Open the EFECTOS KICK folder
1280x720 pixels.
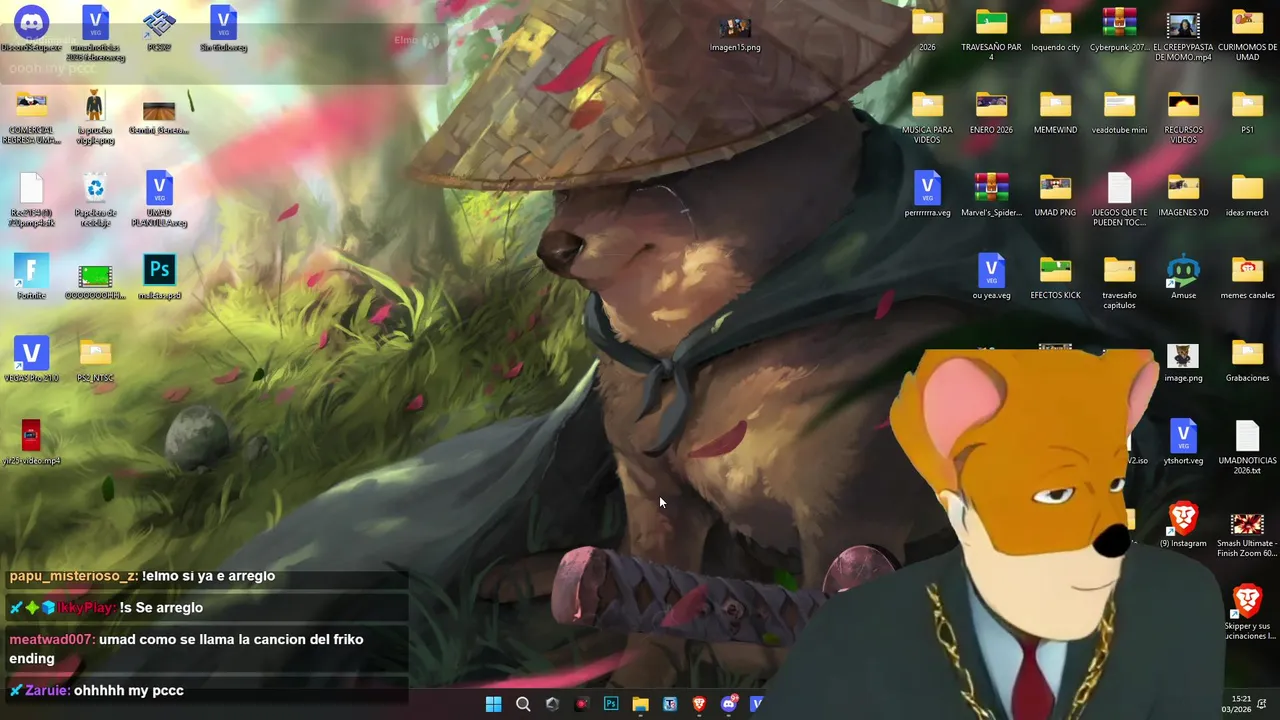(x=1055, y=278)
